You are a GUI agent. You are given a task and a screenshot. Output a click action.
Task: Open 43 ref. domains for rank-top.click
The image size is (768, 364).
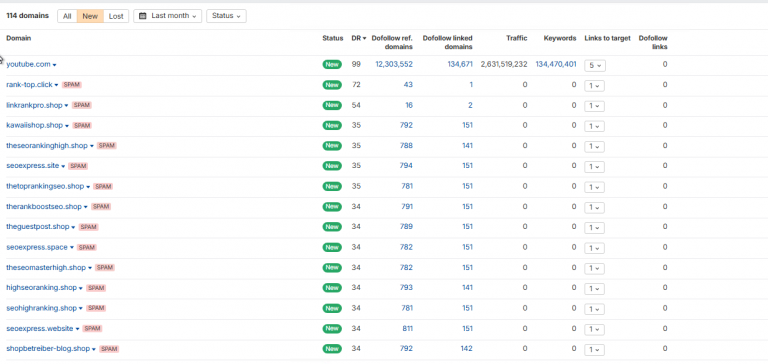(x=408, y=85)
